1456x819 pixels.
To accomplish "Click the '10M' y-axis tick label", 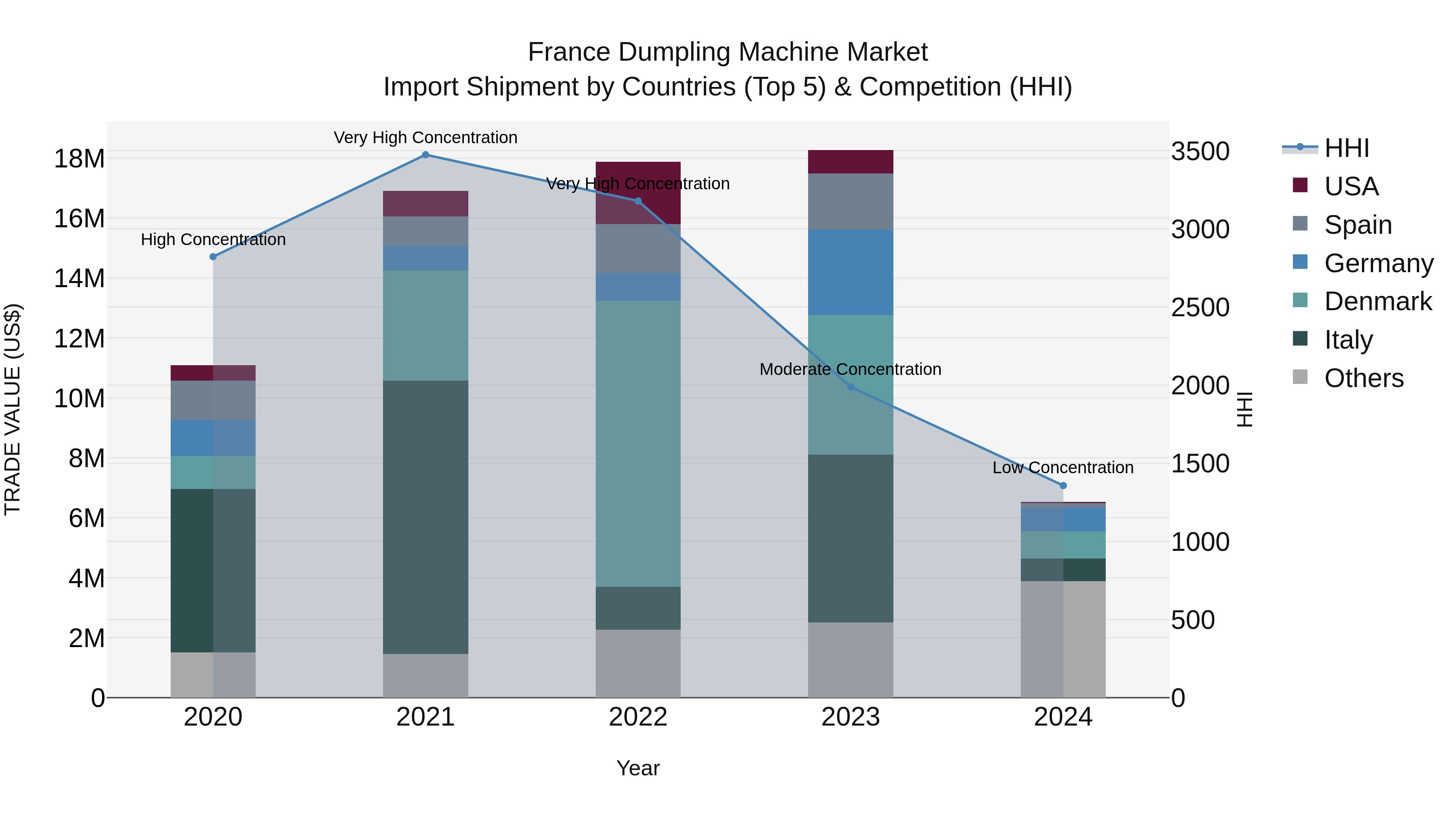I will [x=79, y=399].
